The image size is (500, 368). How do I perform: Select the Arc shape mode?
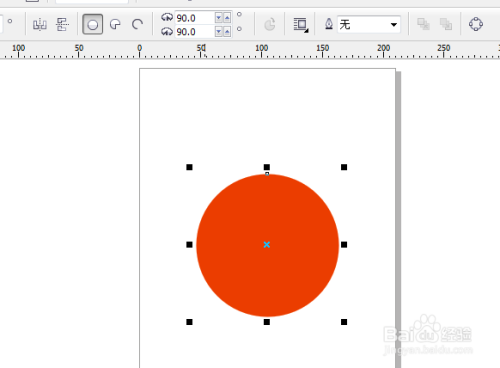(x=137, y=24)
